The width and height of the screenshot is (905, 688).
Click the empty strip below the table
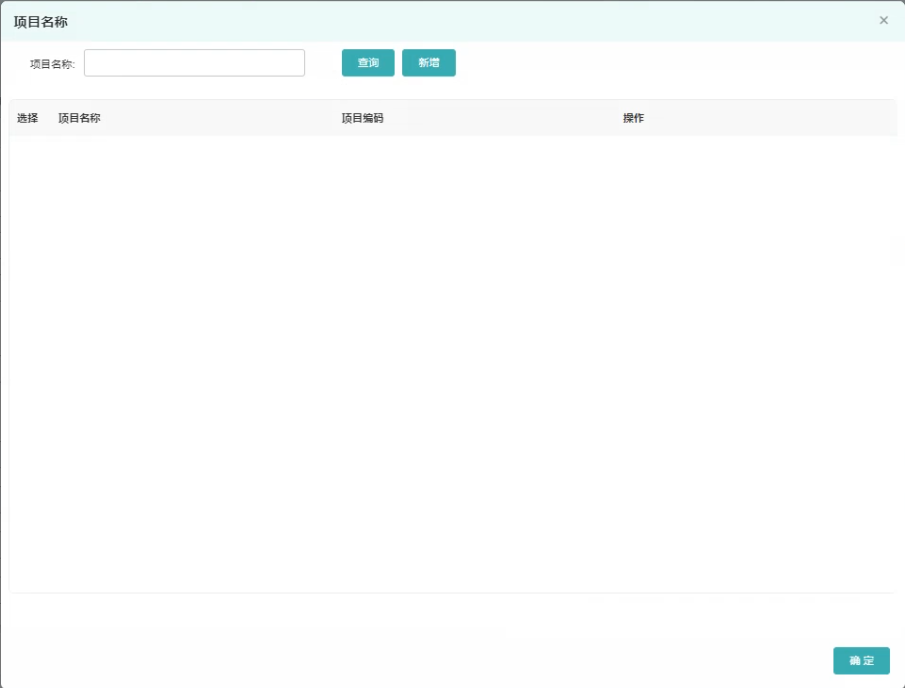pyautogui.click(x=450, y=612)
